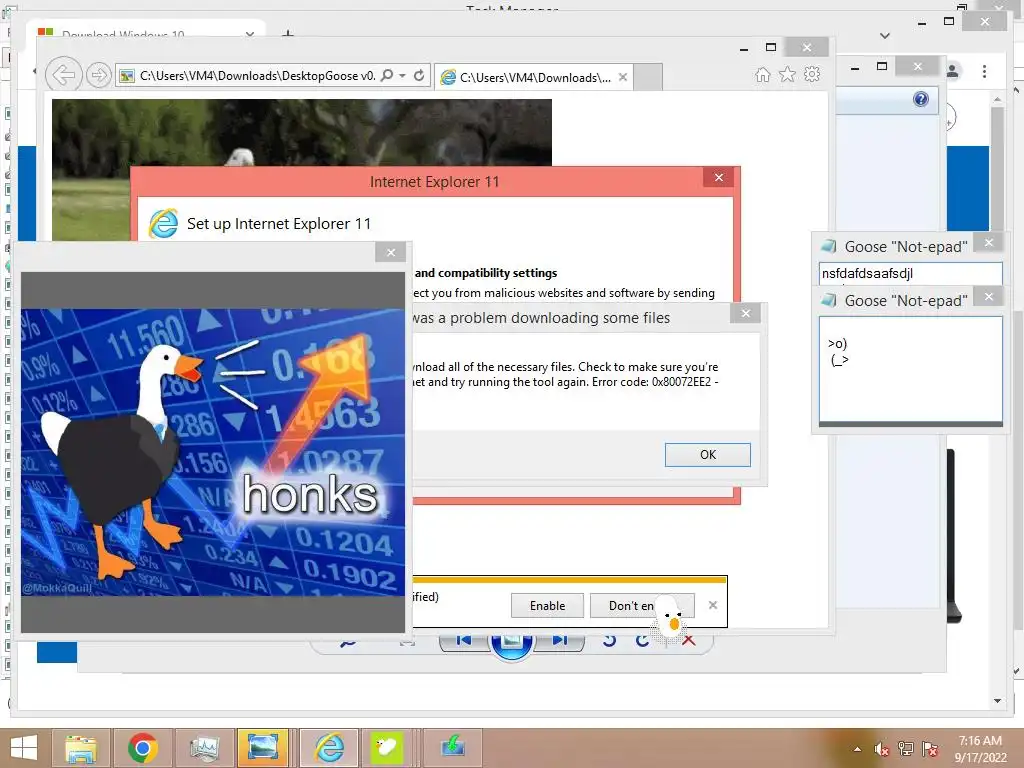The width and height of the screenshot is (1024, 768).
Task: Rotate image counterclockwise in Photo Viewer
Action: click(609, 640)
